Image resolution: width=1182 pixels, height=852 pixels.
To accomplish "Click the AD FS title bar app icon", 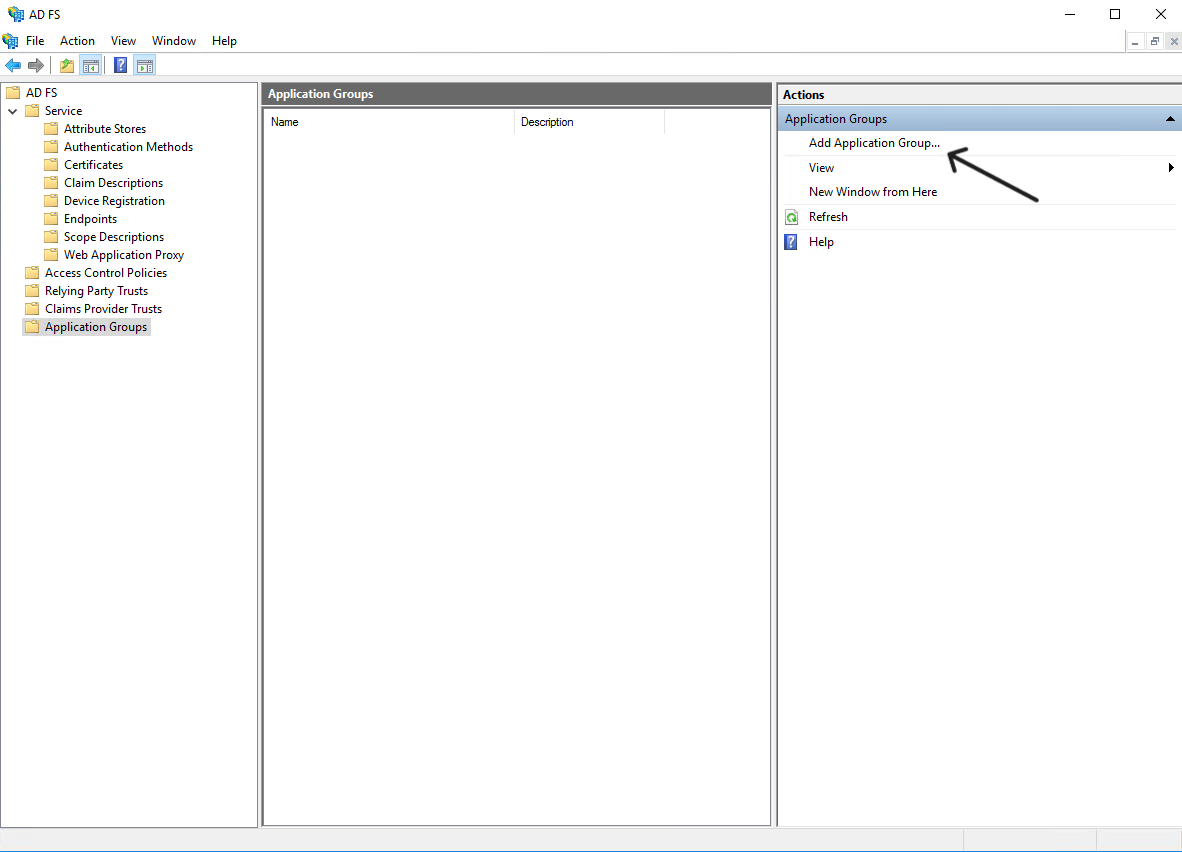I will tap(15, 14).
